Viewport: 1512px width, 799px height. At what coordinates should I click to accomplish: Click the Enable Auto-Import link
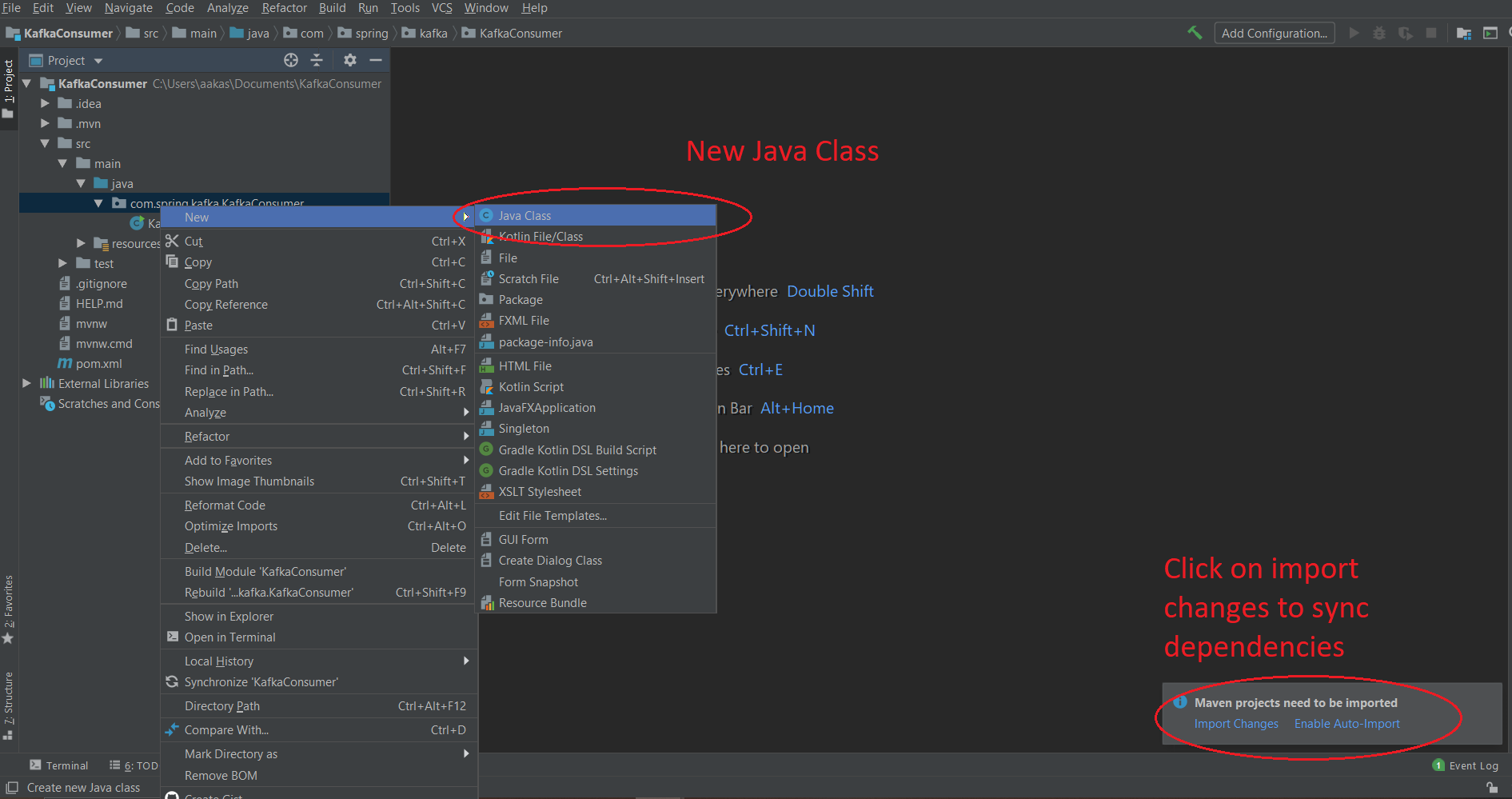[1346, 724]
